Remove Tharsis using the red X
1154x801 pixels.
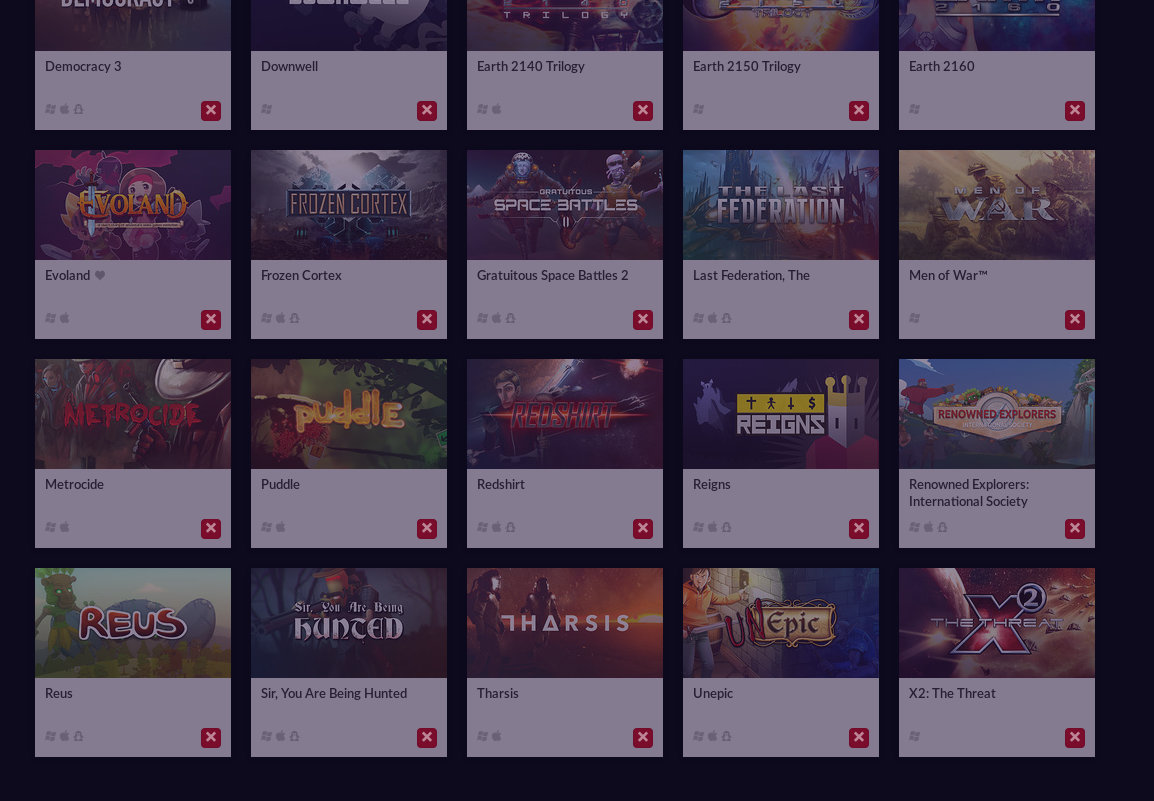643,738
